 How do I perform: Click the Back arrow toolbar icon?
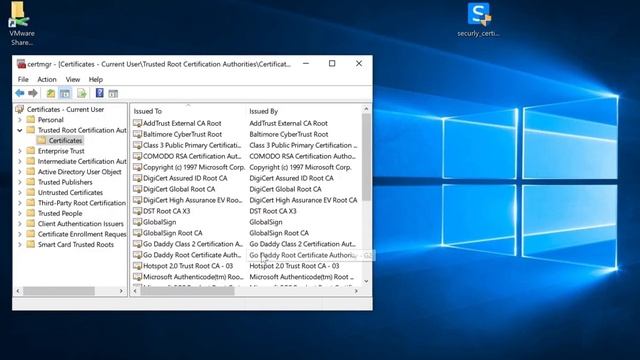20,93
